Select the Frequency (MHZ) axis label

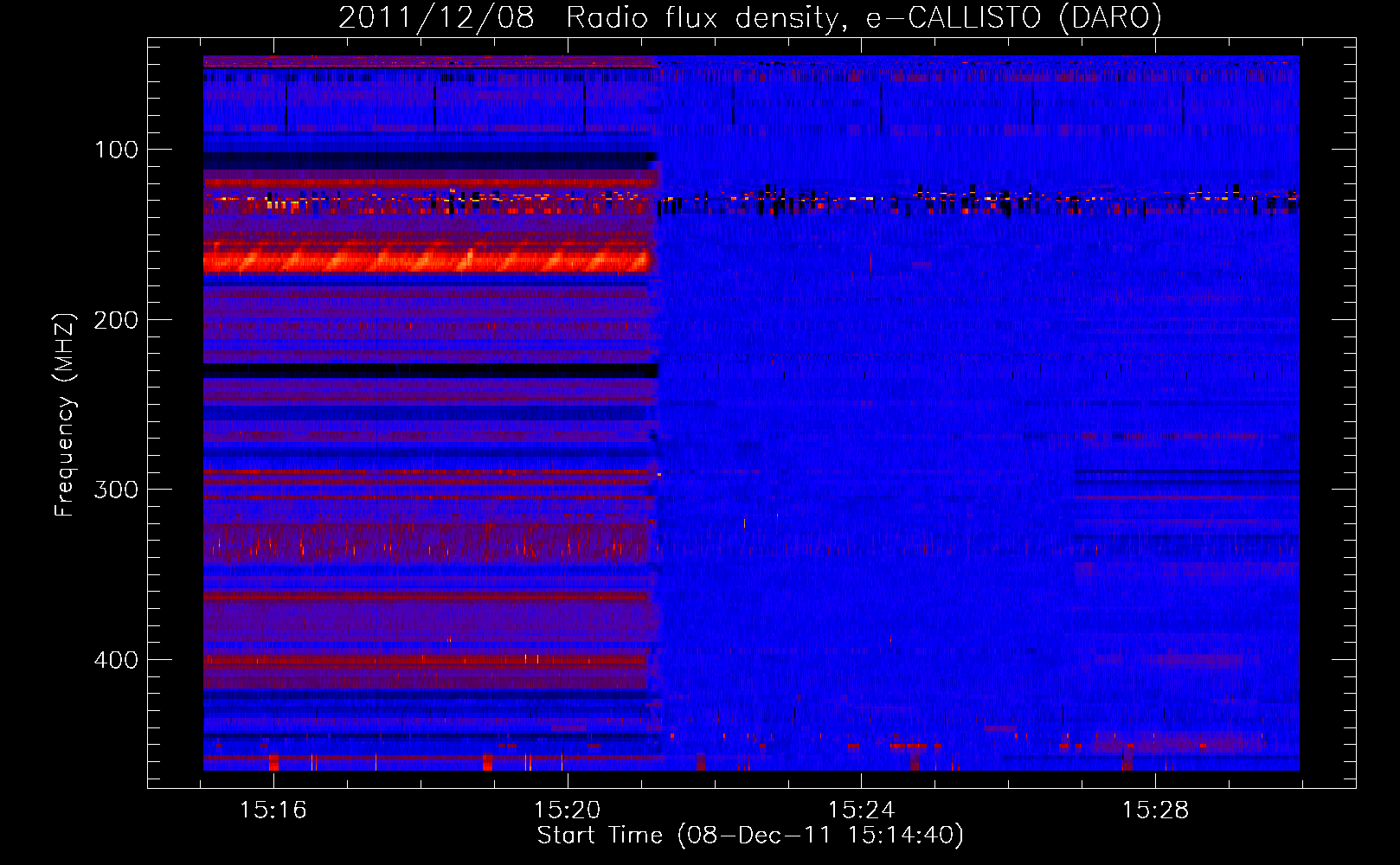click(65, 414)
